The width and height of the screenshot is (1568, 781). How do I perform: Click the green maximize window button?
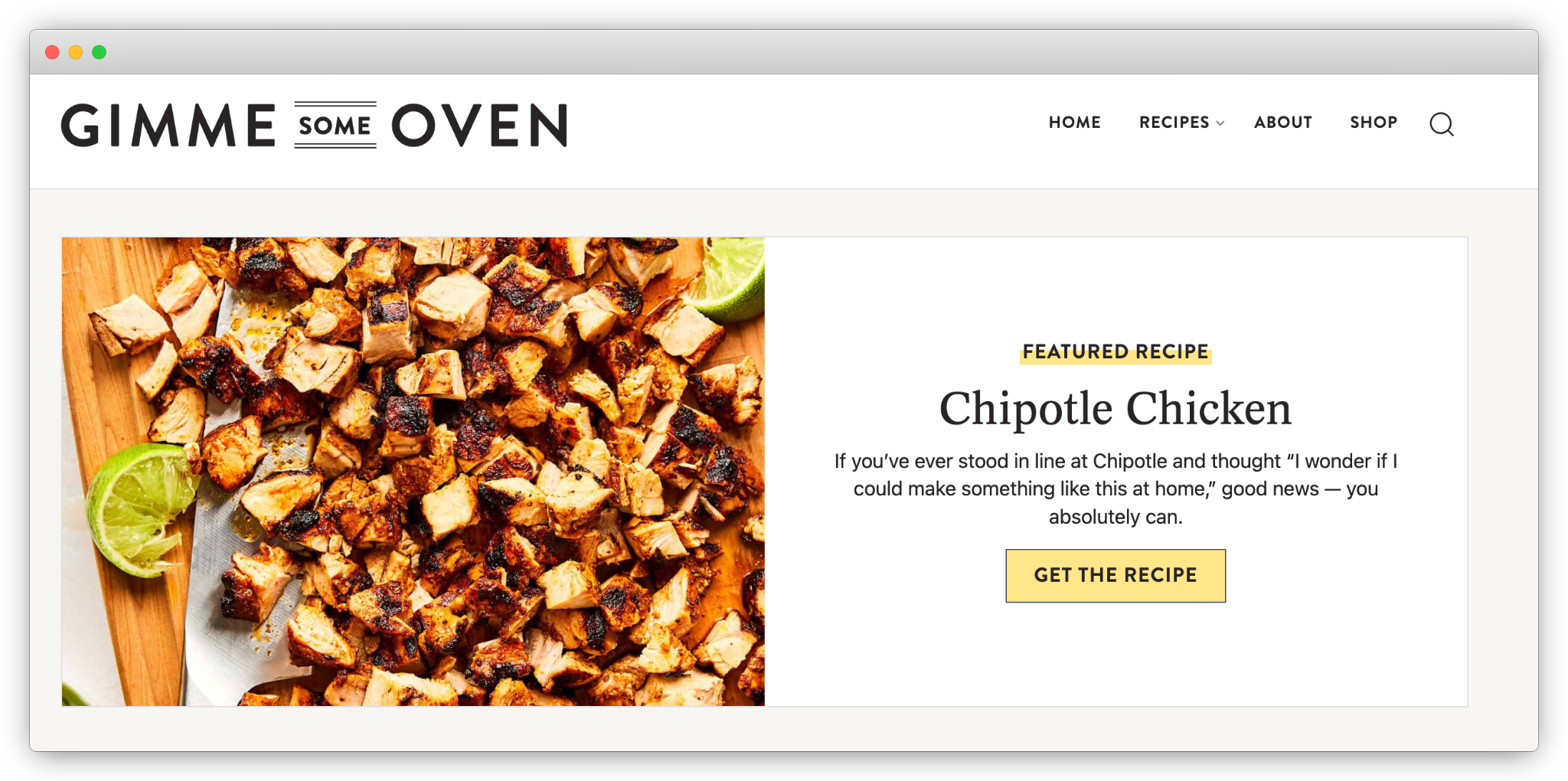[99, 52]
